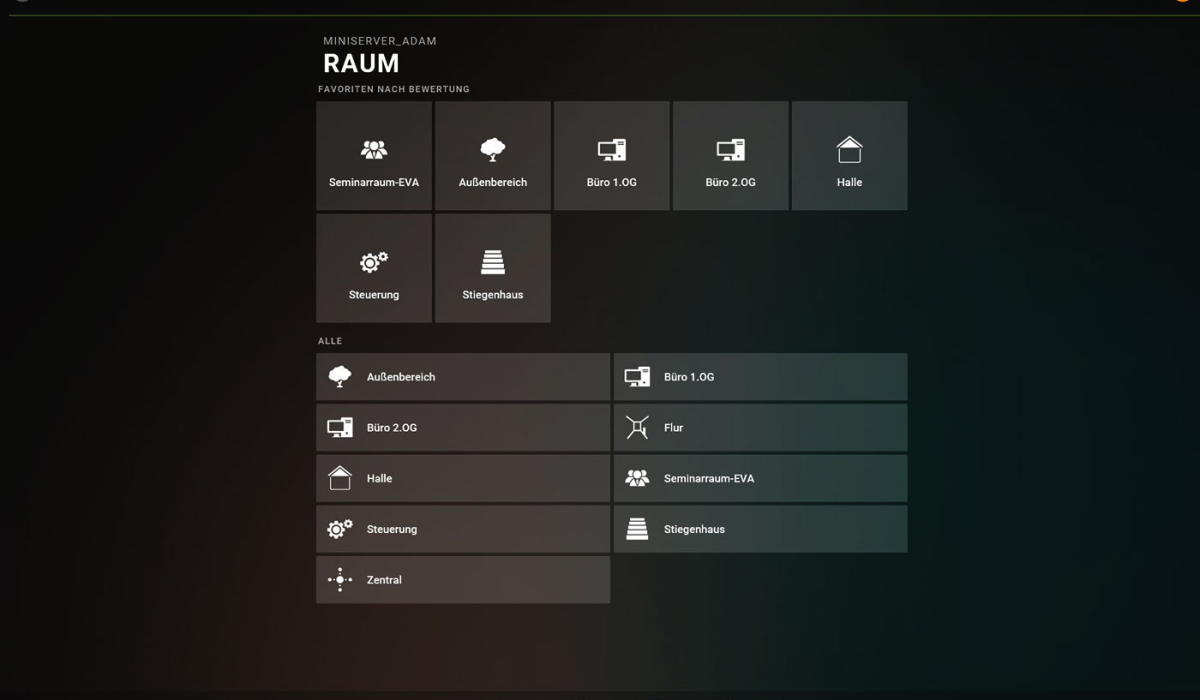The height and width of the screenshot is (700, 1200).
Task: Click the Zentral icon in the Alle list
Action: 340,580
